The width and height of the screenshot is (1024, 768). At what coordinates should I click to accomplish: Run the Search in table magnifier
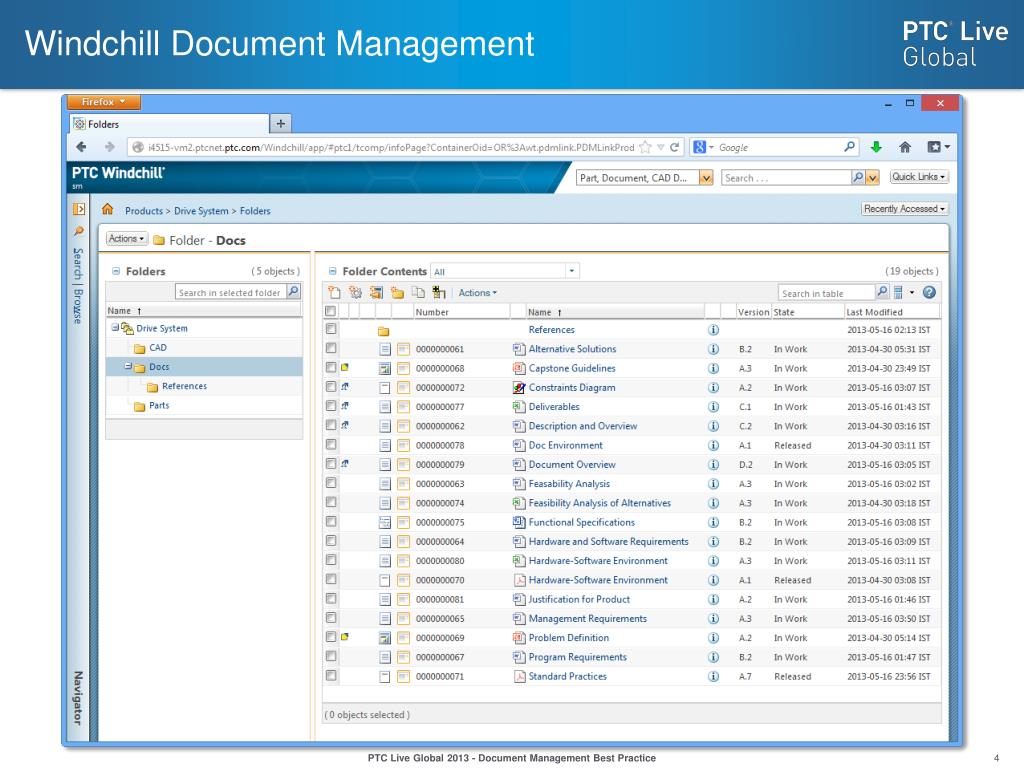click(x=882, y=292)
